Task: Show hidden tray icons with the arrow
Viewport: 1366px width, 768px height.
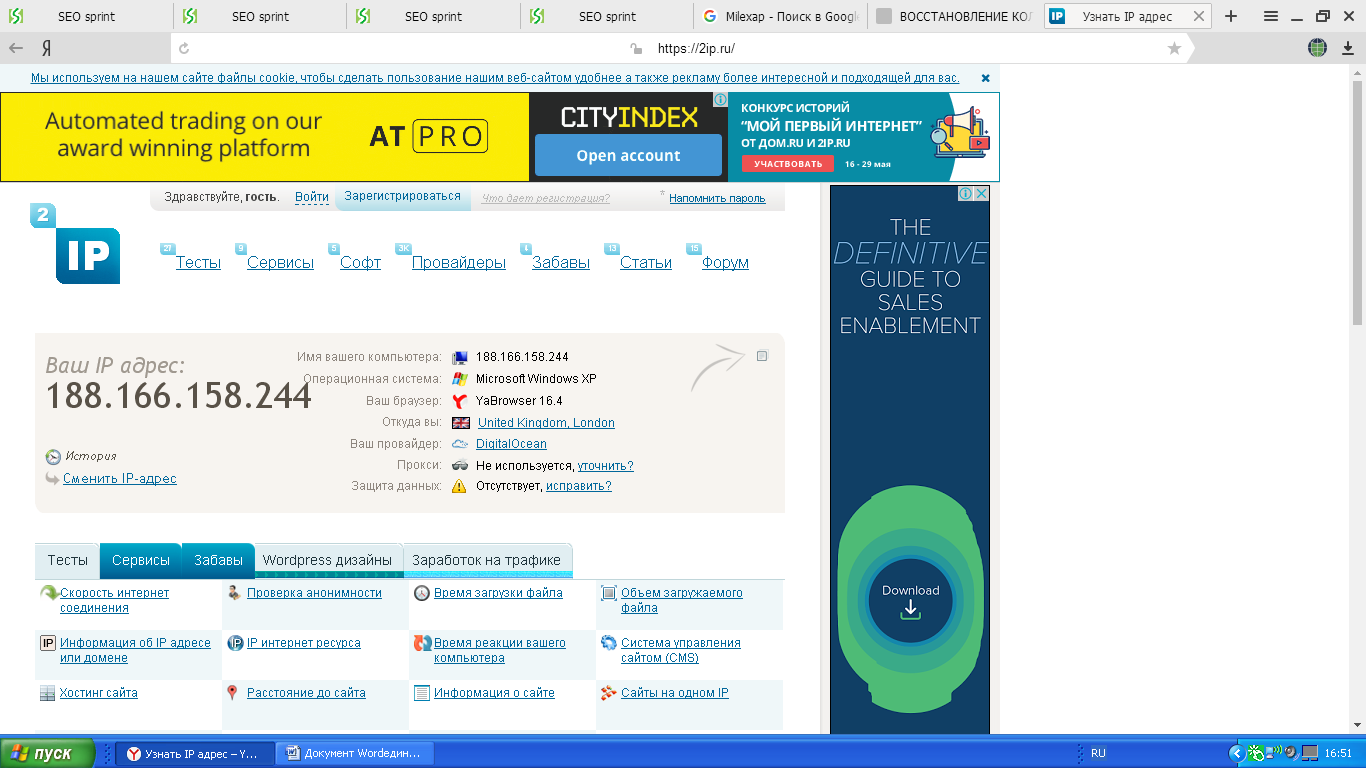Action: 1236,753
